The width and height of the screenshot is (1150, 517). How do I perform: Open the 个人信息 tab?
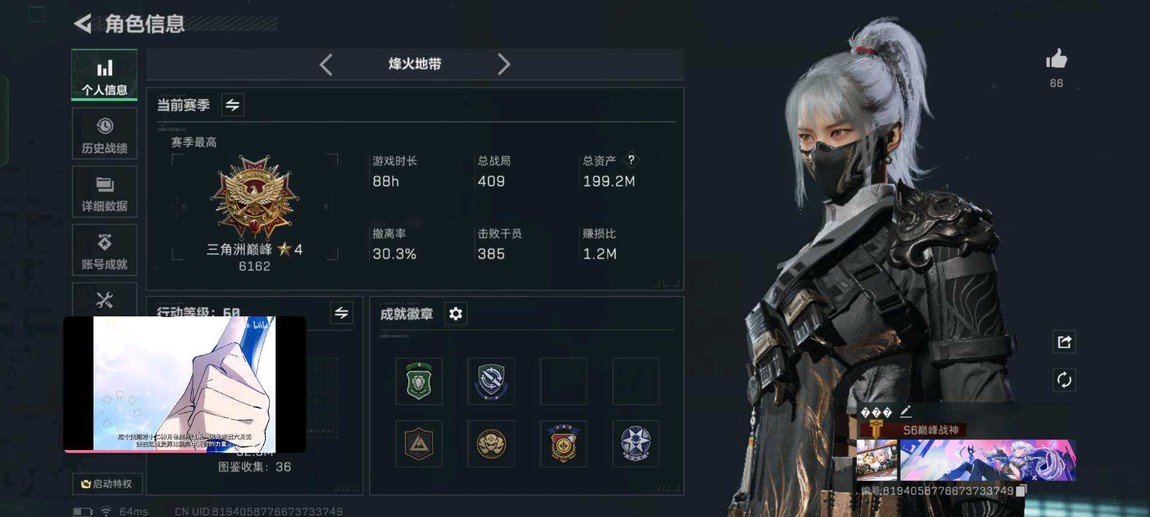104,75
